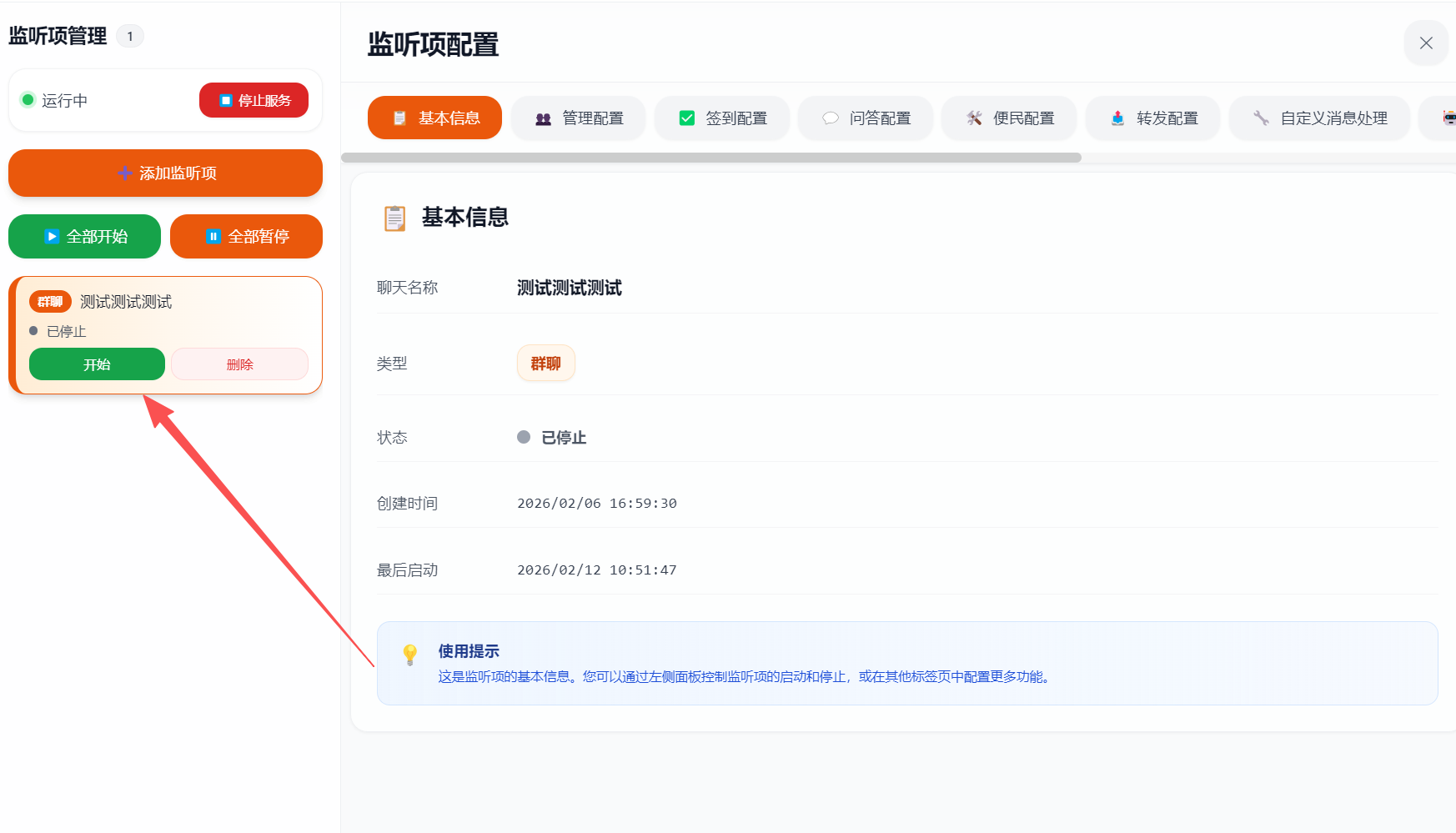Delete the listener using the 删除 button
1456x833 pixels.
click(x=239, y=364)
